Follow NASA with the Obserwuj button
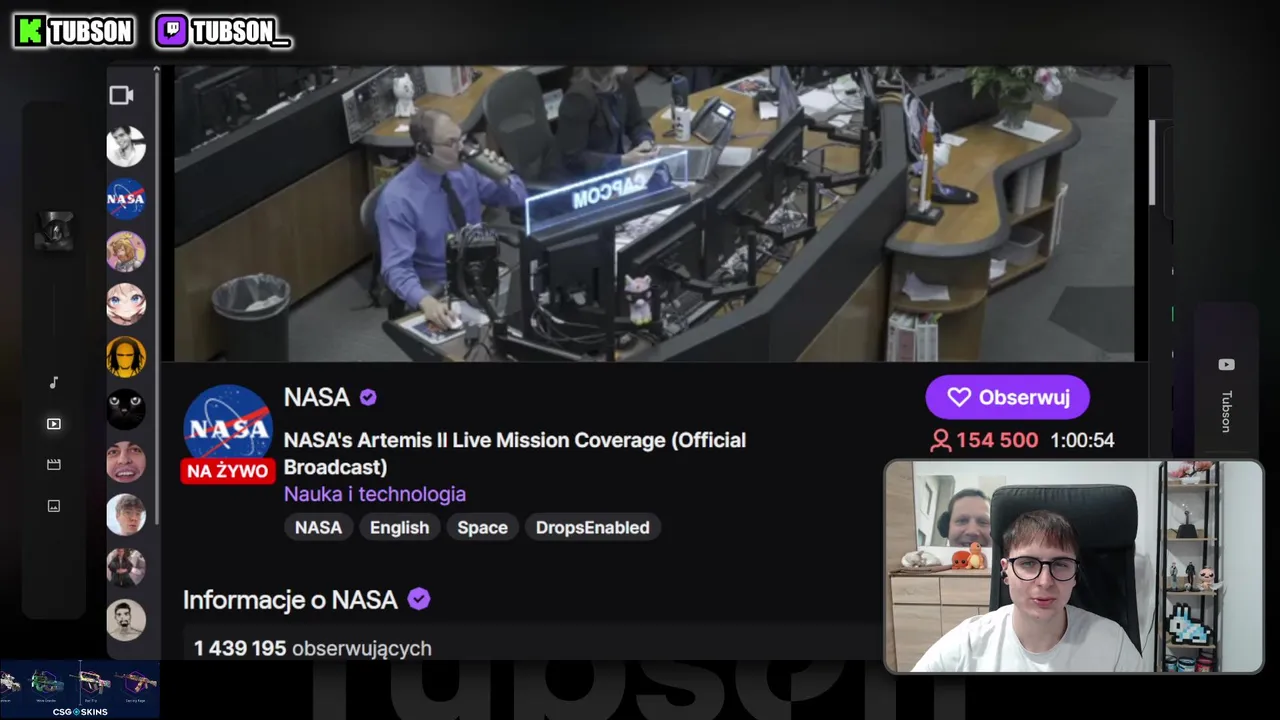Screen dimensions: 1280x720 pyautogui.click(x=1008, y=397)
